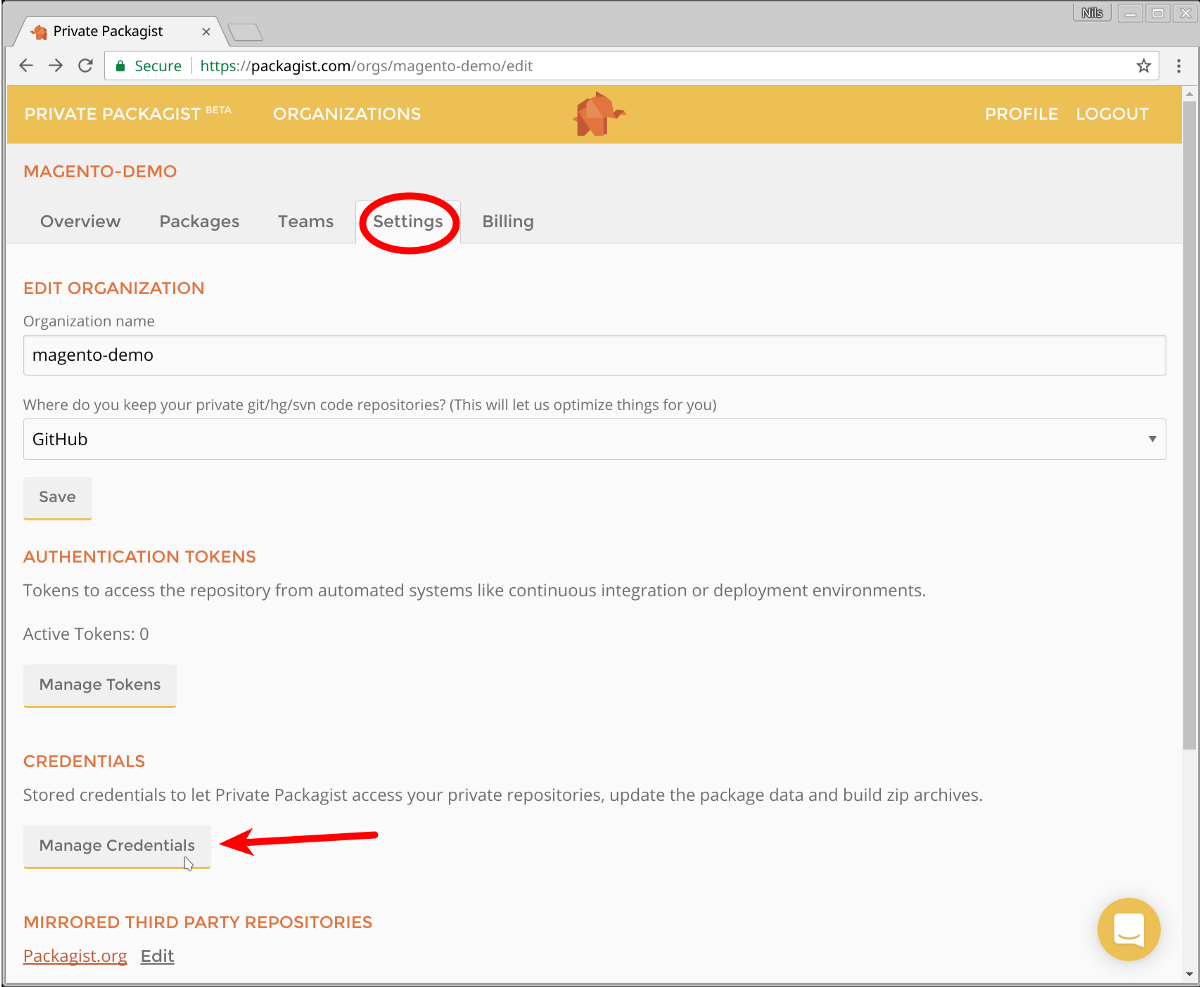Switch to the Billing tab
This screenshot has height=987, width=1200.
(508, 221)
